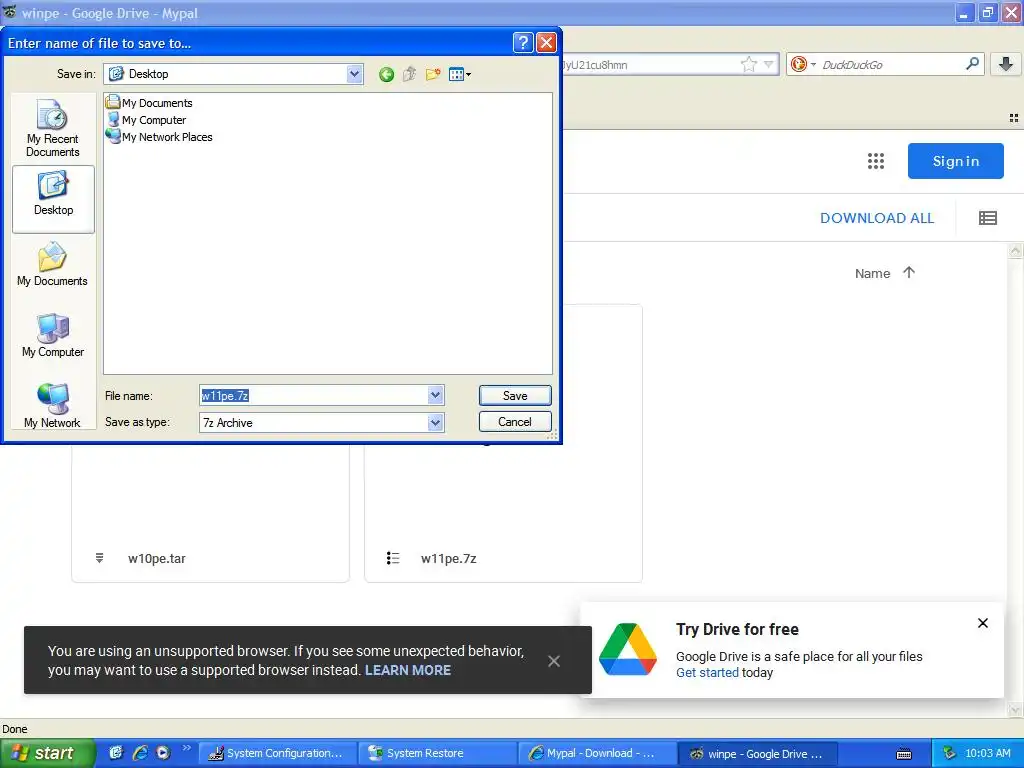The image size is (1024, 768).
Task: Click the Cancel button in save dialog
Action: pos(515,422)
